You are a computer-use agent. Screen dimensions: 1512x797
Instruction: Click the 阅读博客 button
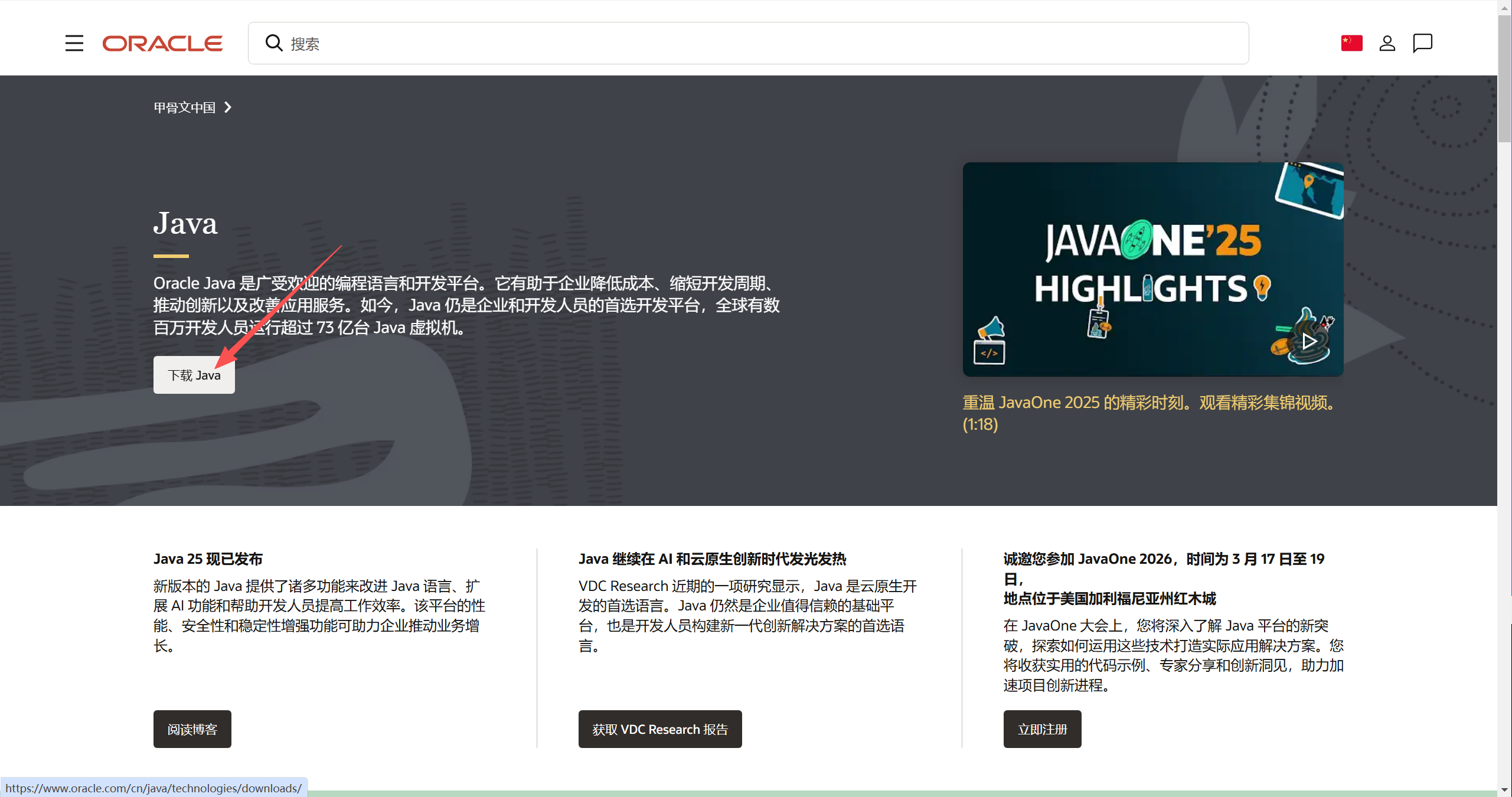pos(192,729)
